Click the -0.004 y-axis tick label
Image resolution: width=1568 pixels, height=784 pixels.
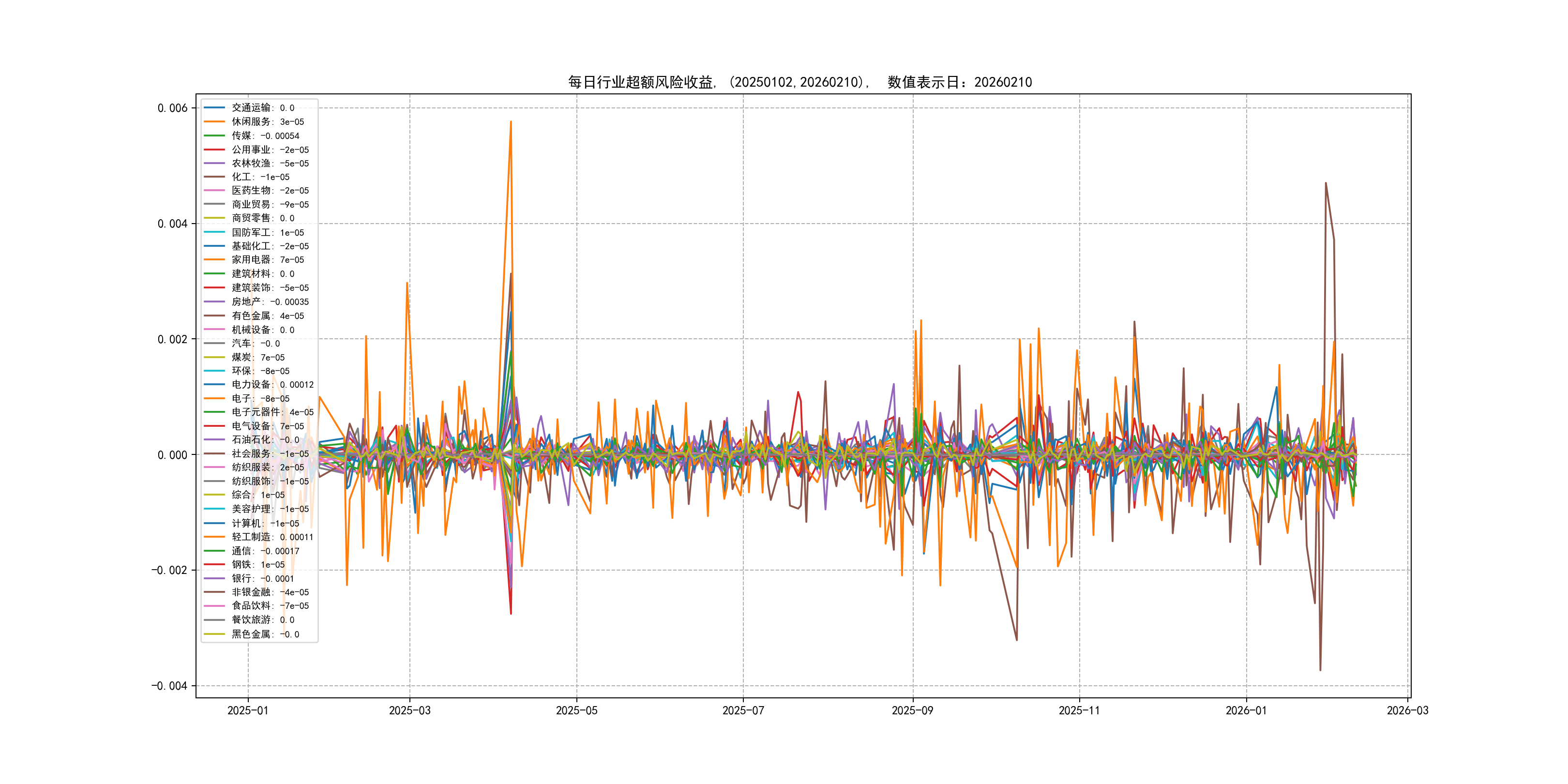(169, 686)
